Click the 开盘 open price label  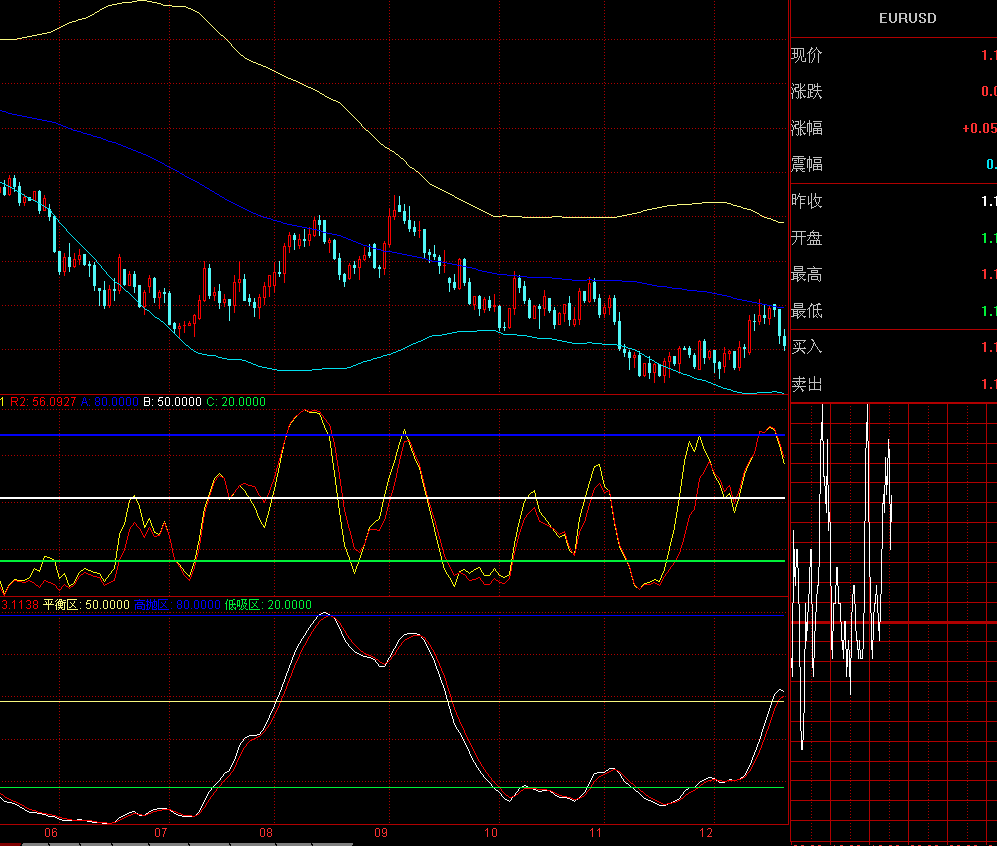click(x=806, y=238)
